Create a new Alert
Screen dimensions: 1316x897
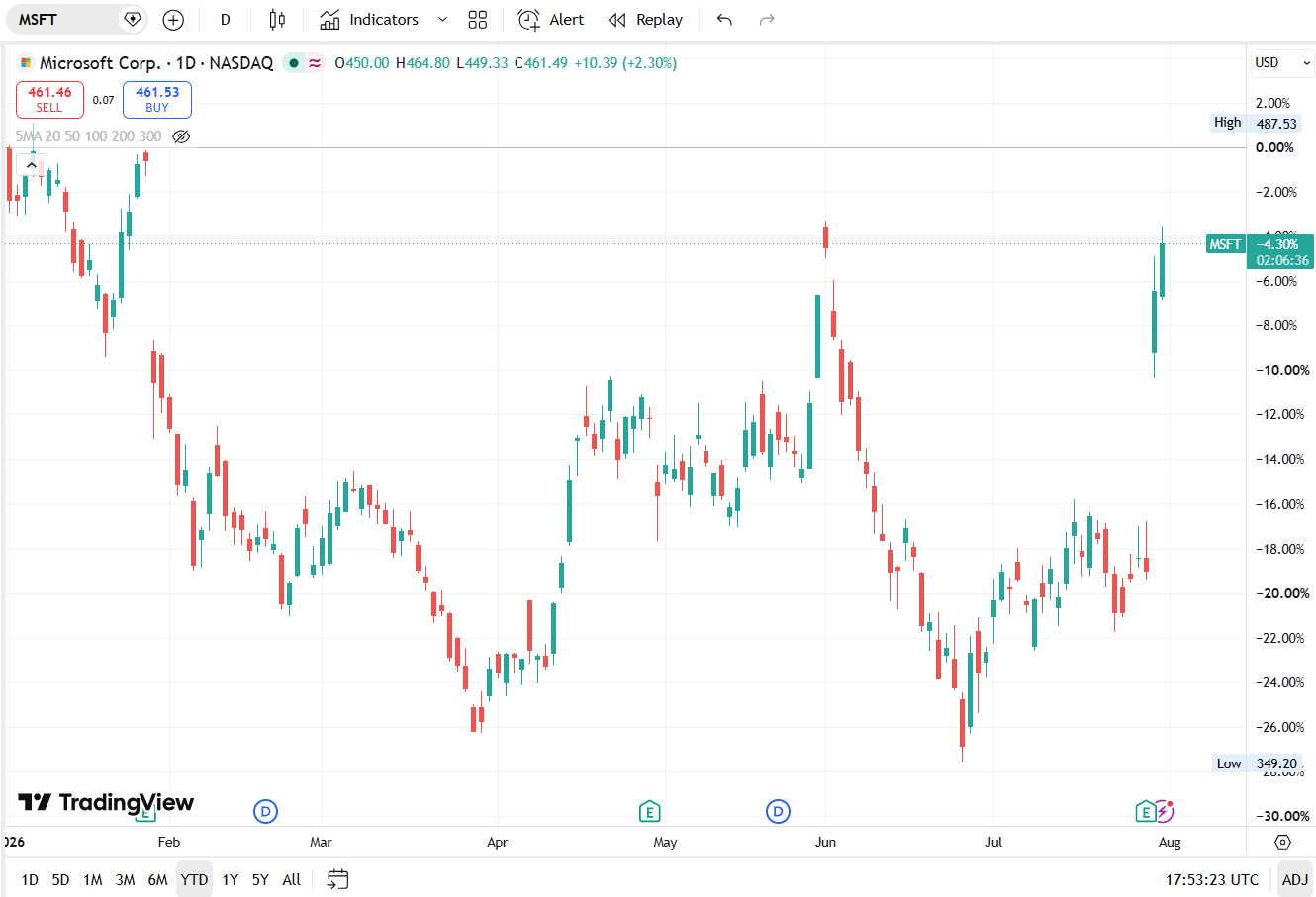(x=551, y=20)
